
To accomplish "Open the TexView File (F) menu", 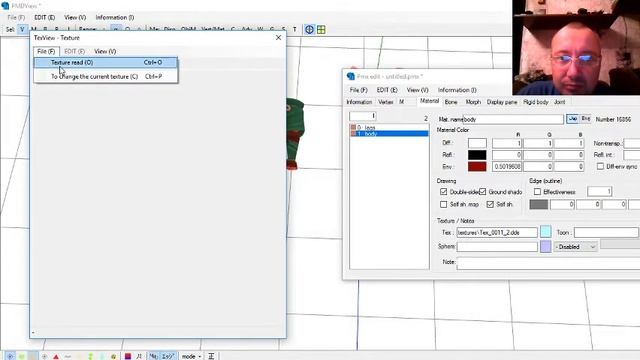I will pos(46,51).
